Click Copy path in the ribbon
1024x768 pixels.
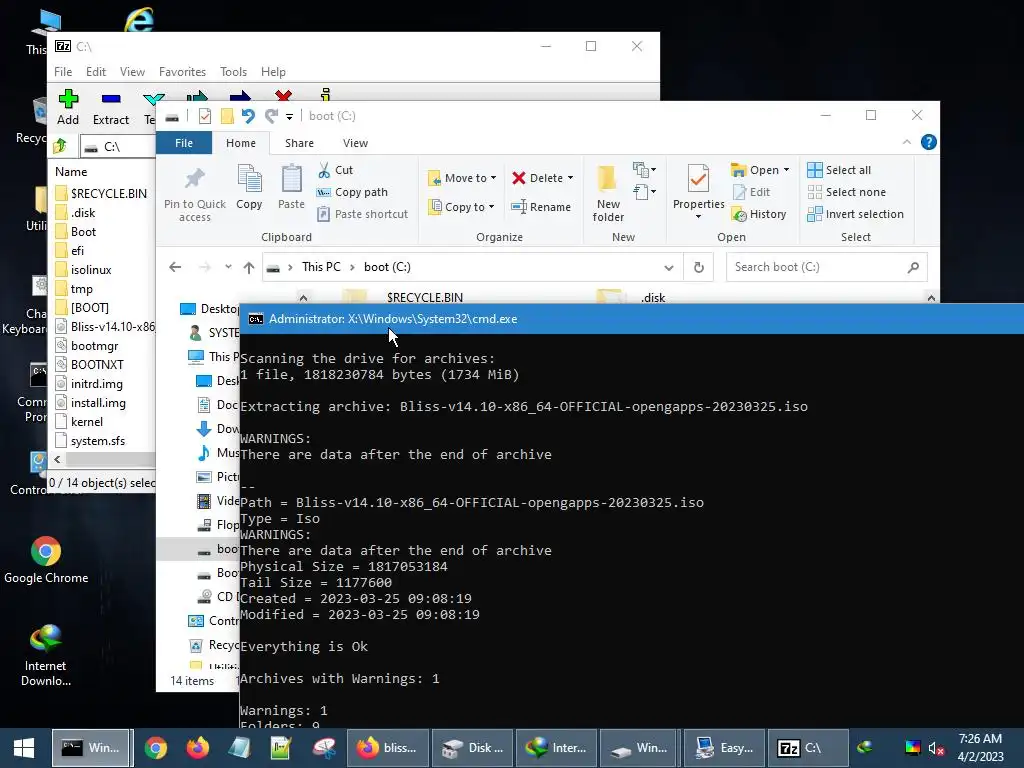pos(353,192)
